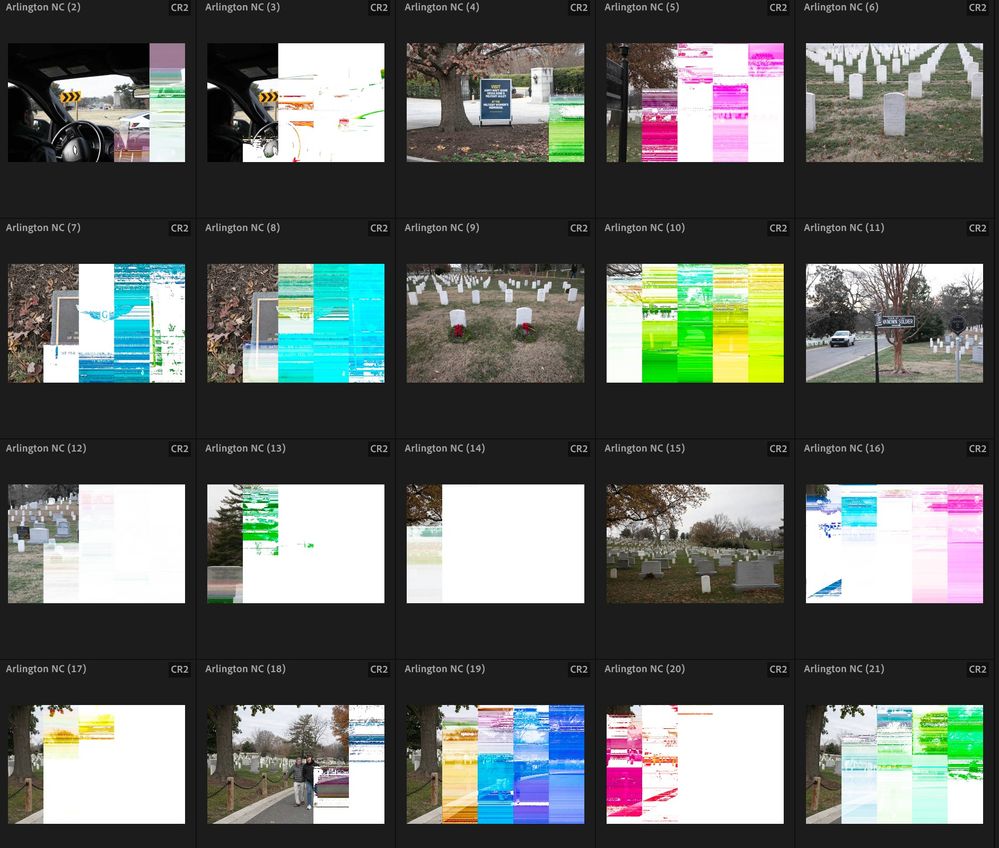Select the Arlington NC (5) glitched pink thumbnail
The width and height of the screenshot is (999, 848).
coord(694,102)
